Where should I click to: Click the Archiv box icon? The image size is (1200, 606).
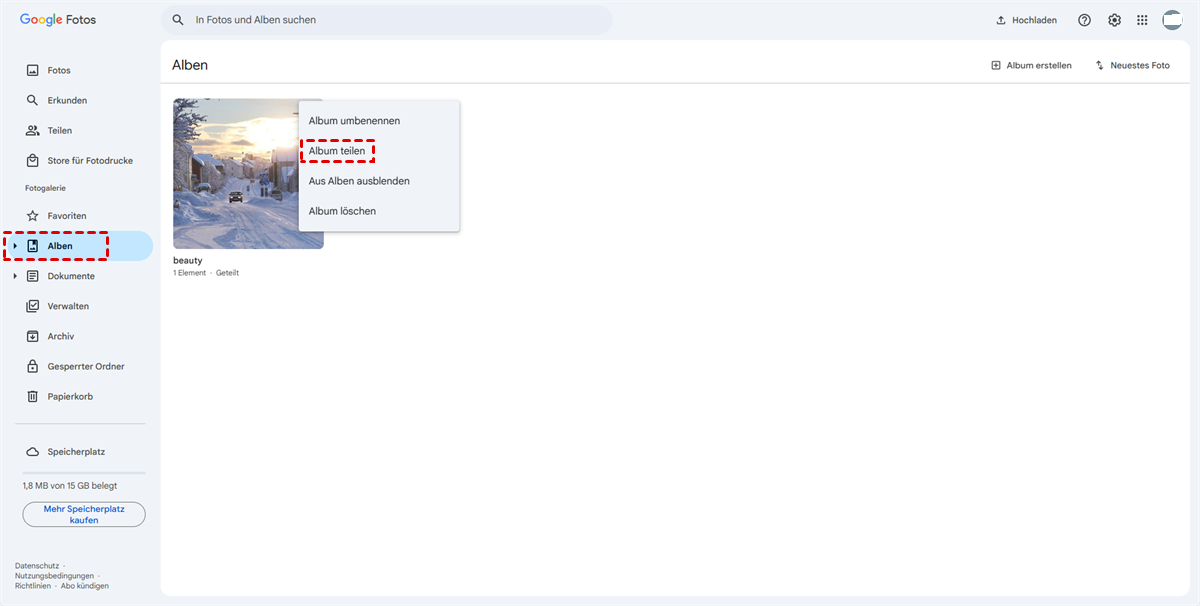click(x=33, y=336)
